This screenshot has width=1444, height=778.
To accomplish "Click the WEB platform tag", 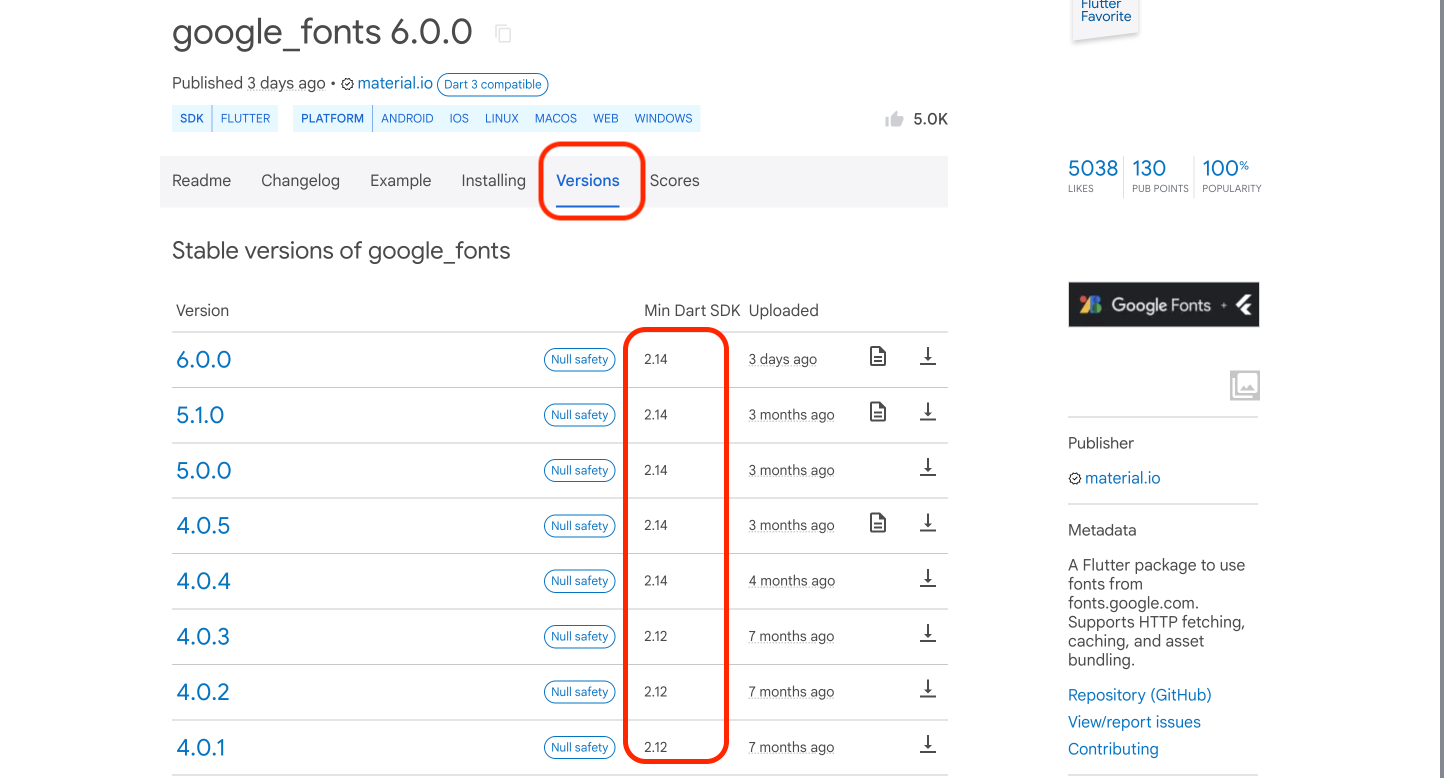I will tap(606, 119).
